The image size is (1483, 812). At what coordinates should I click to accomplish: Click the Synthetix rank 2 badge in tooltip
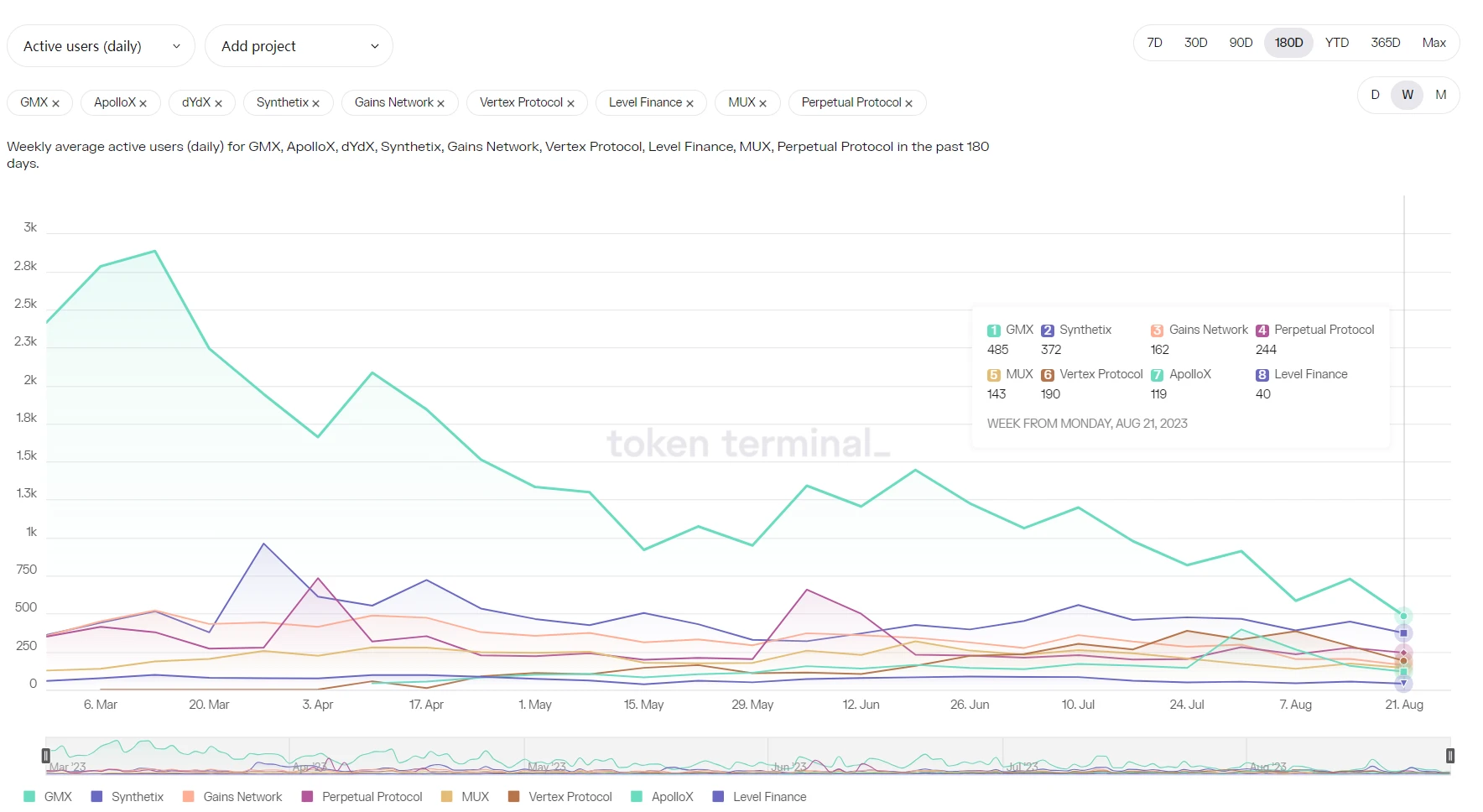pyautogui.click(x=1048, y=331)
